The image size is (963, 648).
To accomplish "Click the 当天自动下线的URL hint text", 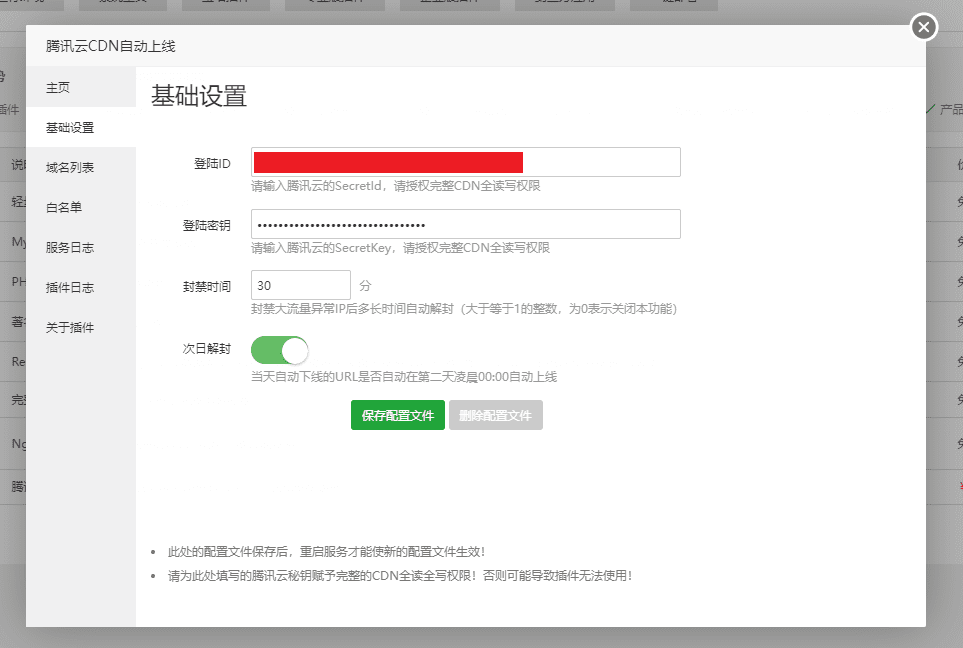I will (404, 377).
